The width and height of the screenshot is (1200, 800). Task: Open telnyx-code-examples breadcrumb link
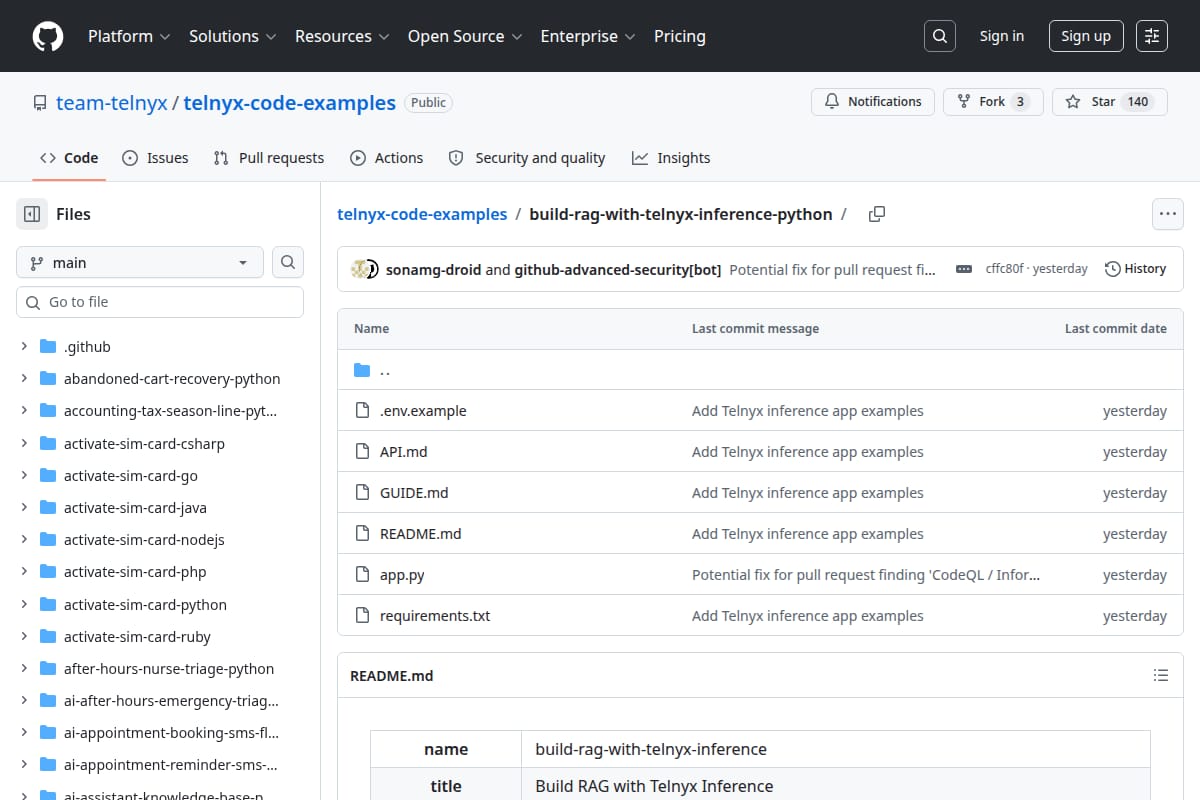422,214
